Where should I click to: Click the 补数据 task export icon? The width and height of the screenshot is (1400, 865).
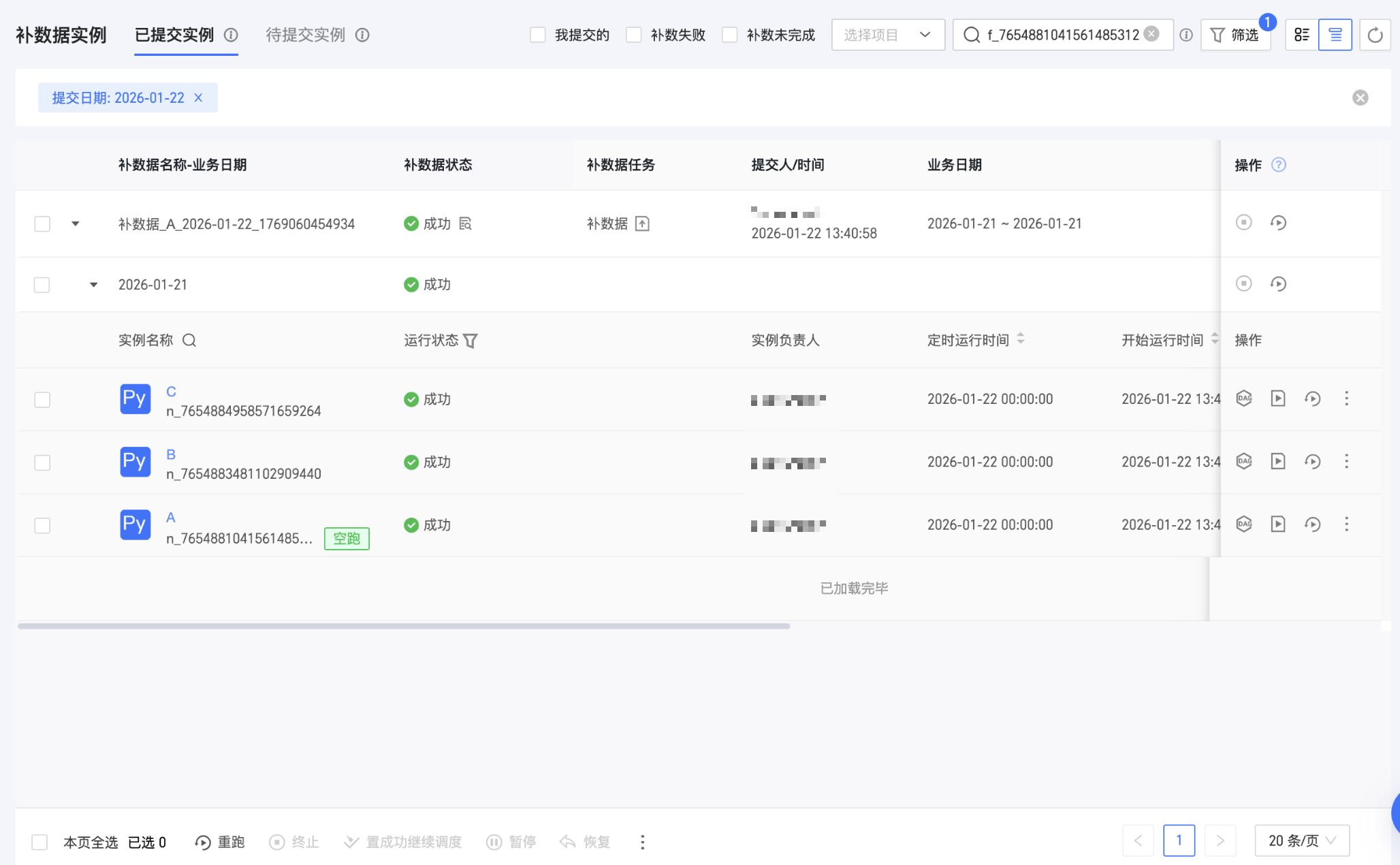[x=642, y=223]
